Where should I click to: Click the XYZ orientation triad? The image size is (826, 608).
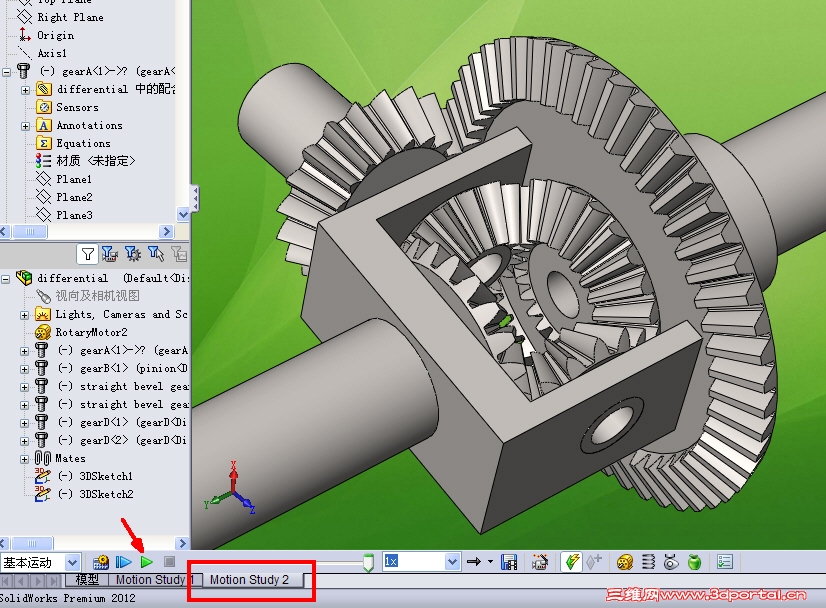230,488
